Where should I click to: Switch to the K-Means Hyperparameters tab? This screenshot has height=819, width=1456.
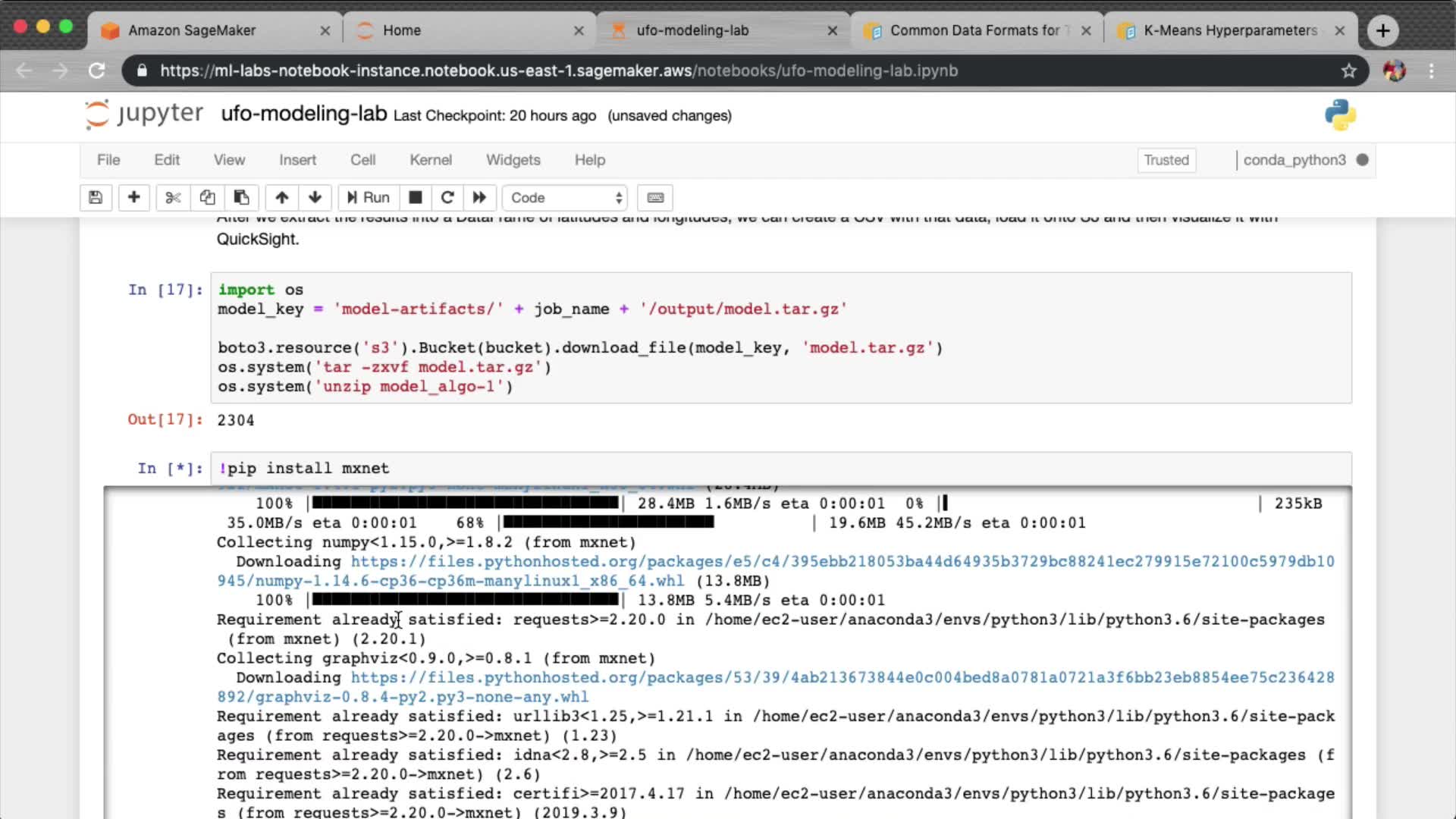coord(1229,30)
